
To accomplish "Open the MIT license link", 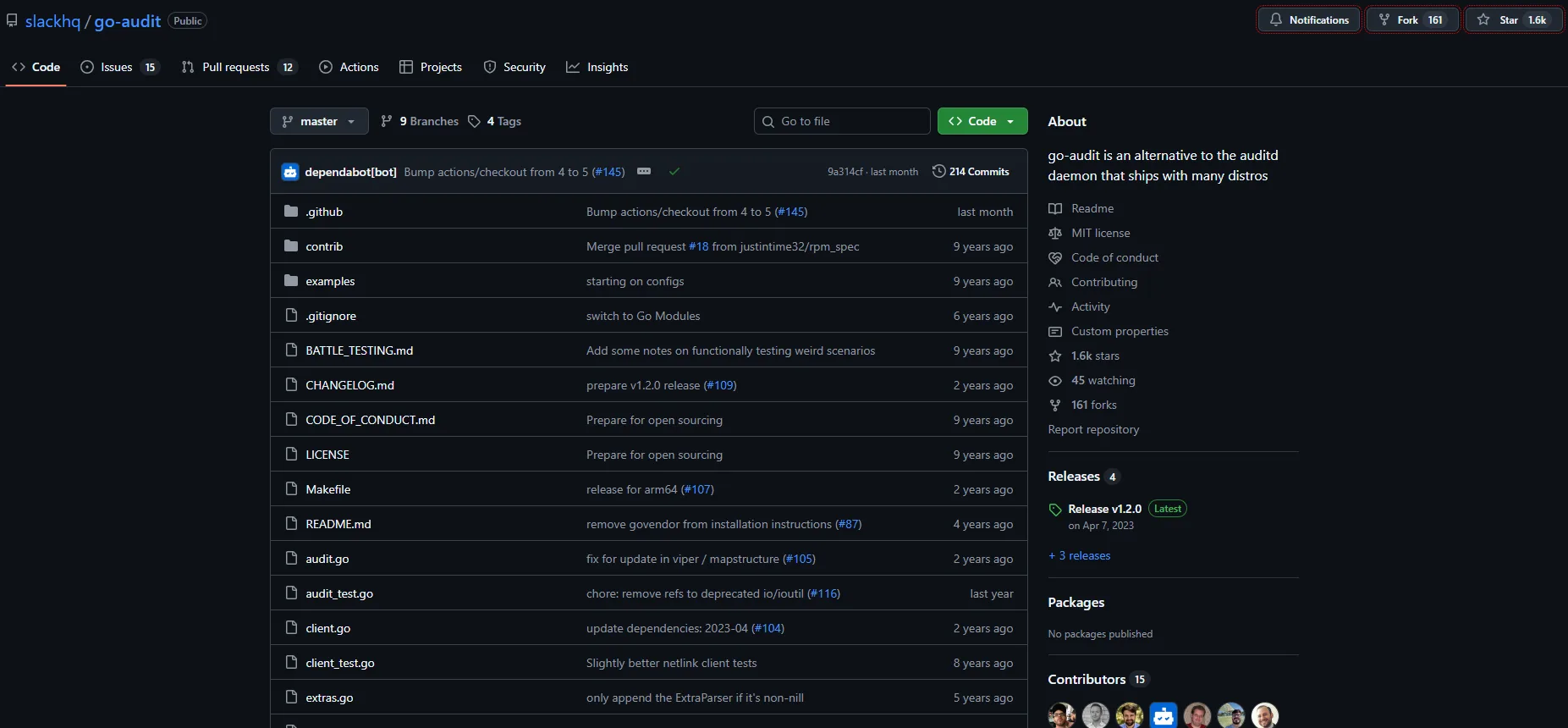I will click(x=1100, y=234).
